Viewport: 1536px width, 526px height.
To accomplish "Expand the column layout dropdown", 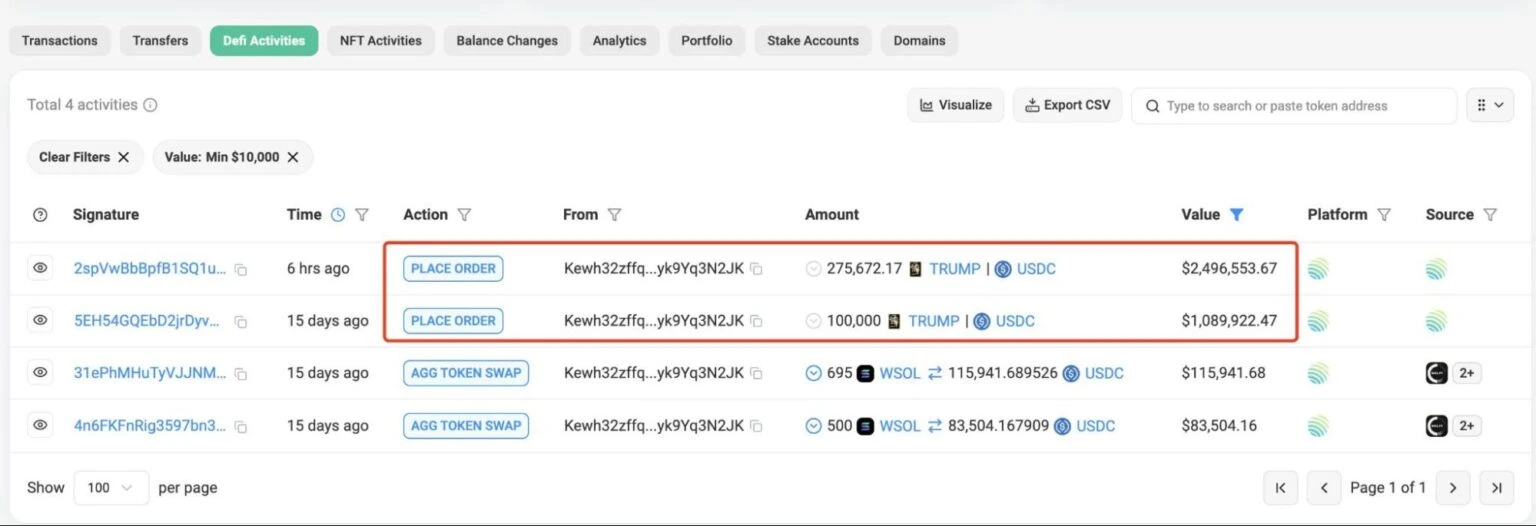I will coord(1489,105).
